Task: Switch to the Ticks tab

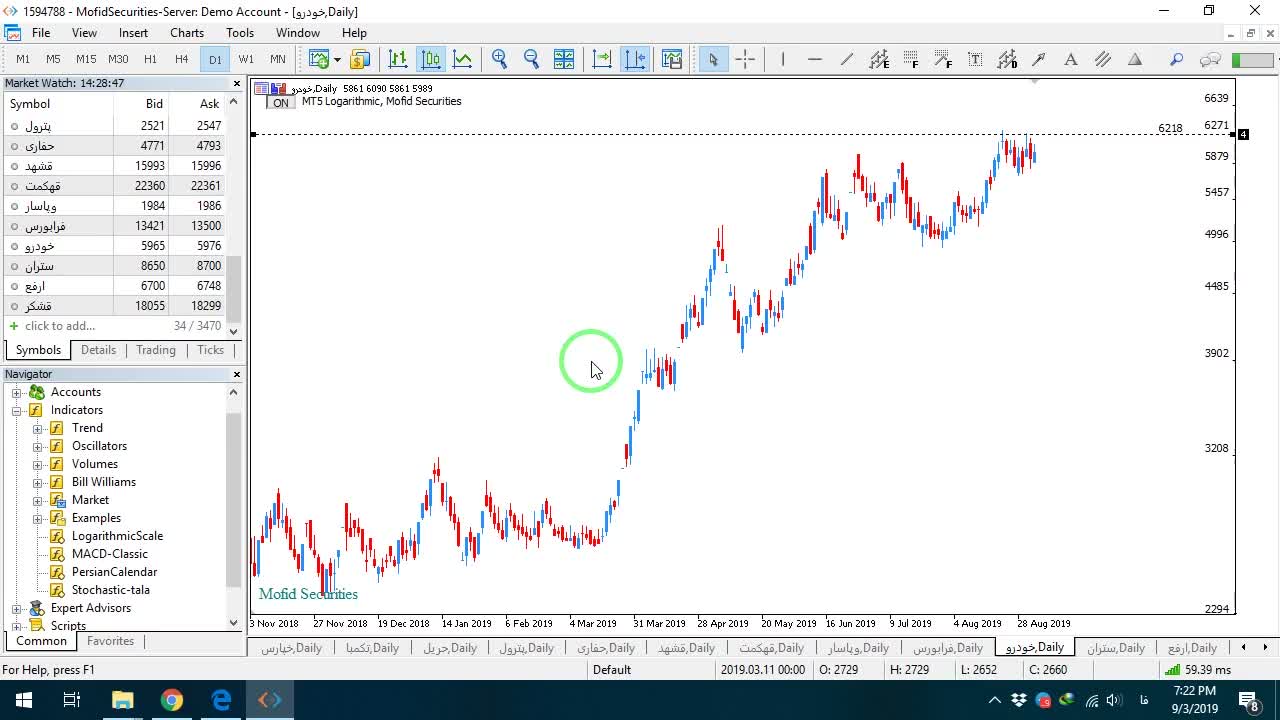Action: click(210, 350)
